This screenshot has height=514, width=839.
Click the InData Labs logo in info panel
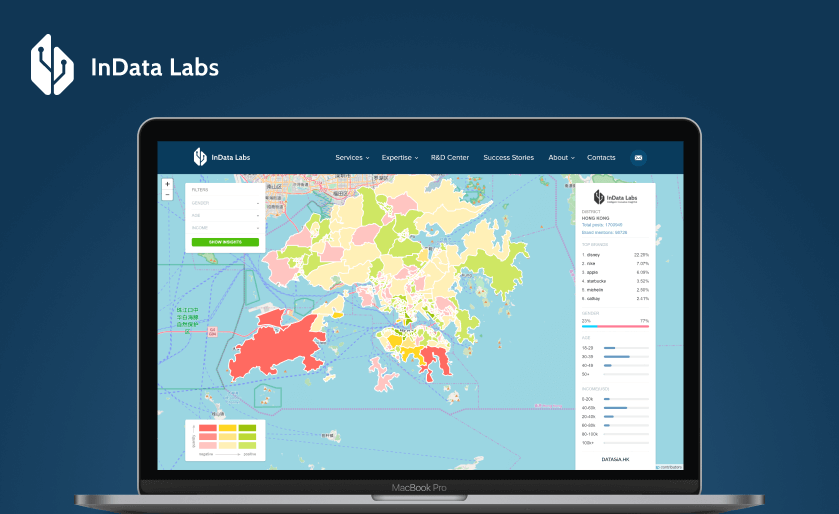pos(614,198)
